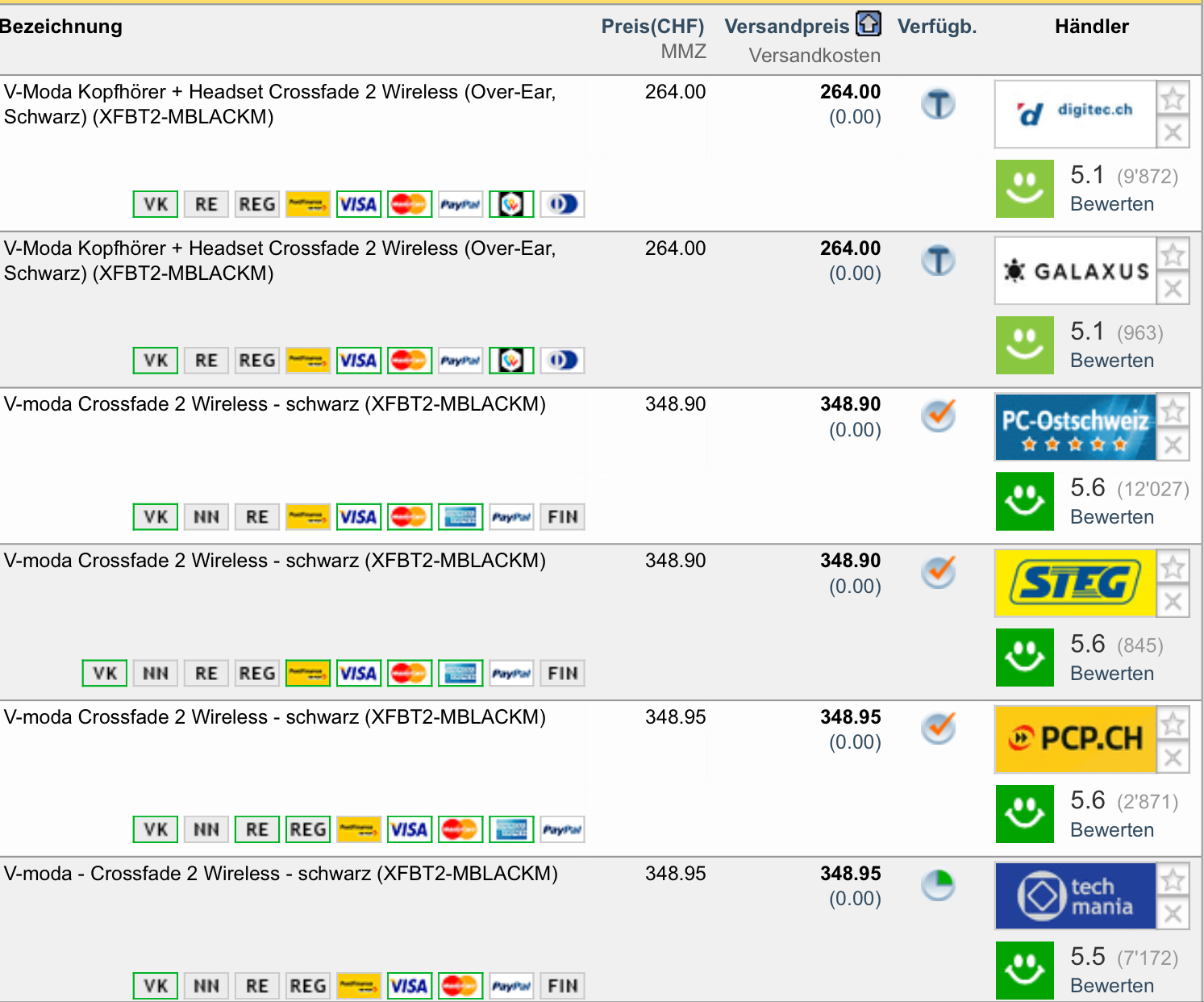Click partial-stock pie icon for techmania
Viewport: 1204px width, 1002px height.
(x=938, y=885)
